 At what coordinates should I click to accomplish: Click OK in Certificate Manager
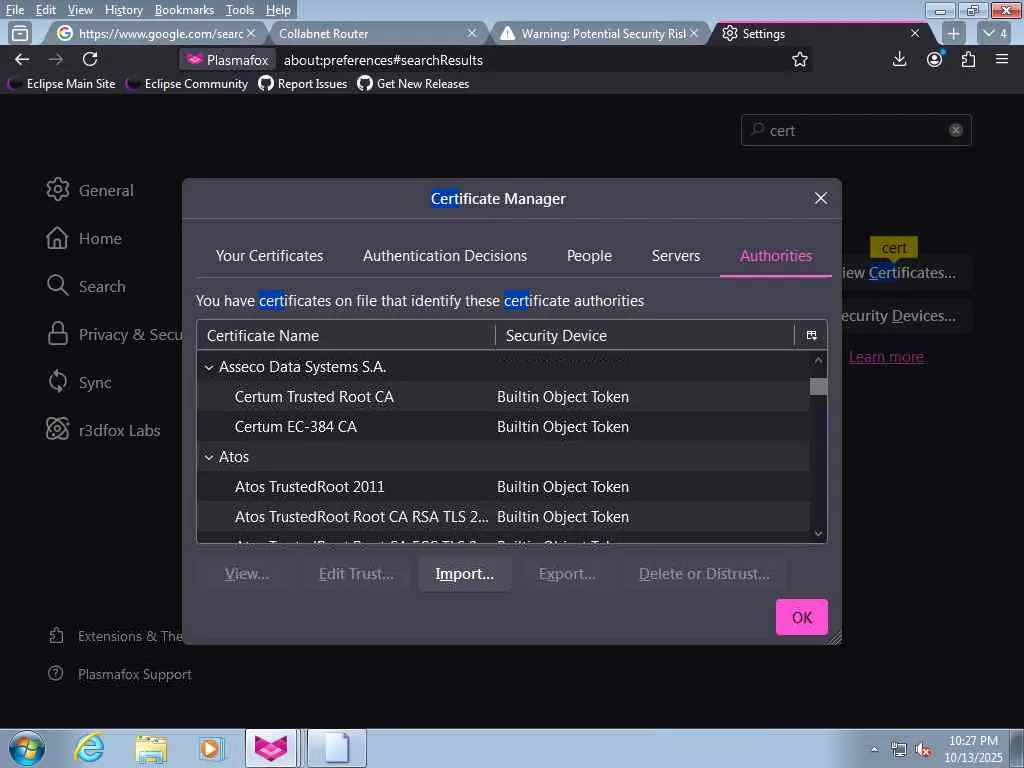pos(801,616)
